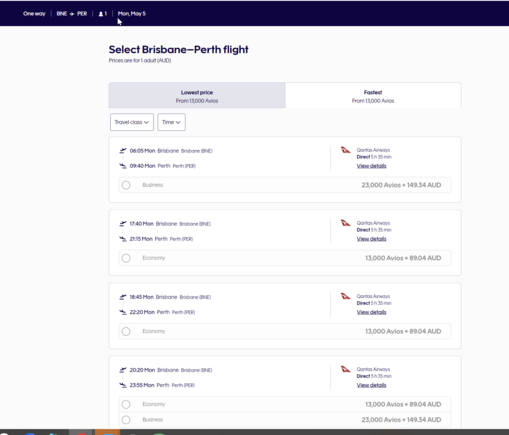Viewport: 509px width, 435px height.
Task: Expand the Time filter dropdown
Action: (x=171, y=122)
